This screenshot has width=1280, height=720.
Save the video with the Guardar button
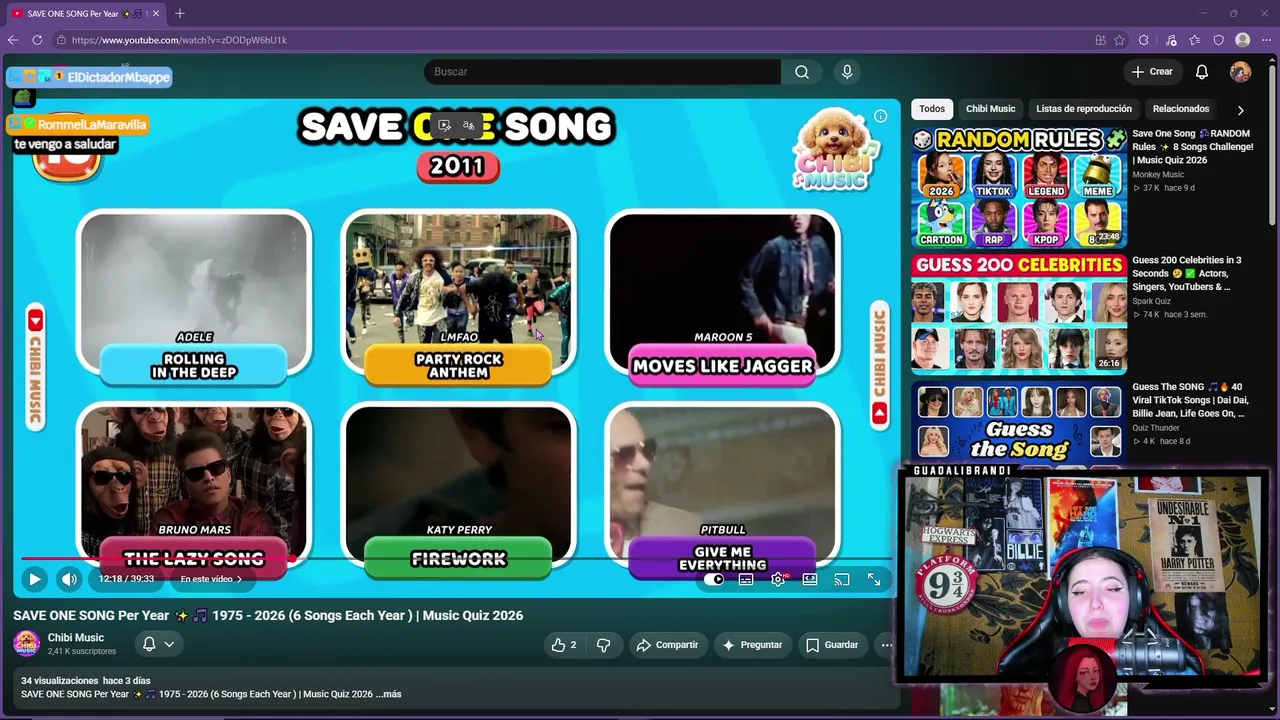pyautogui.click(x=832, y=645)
